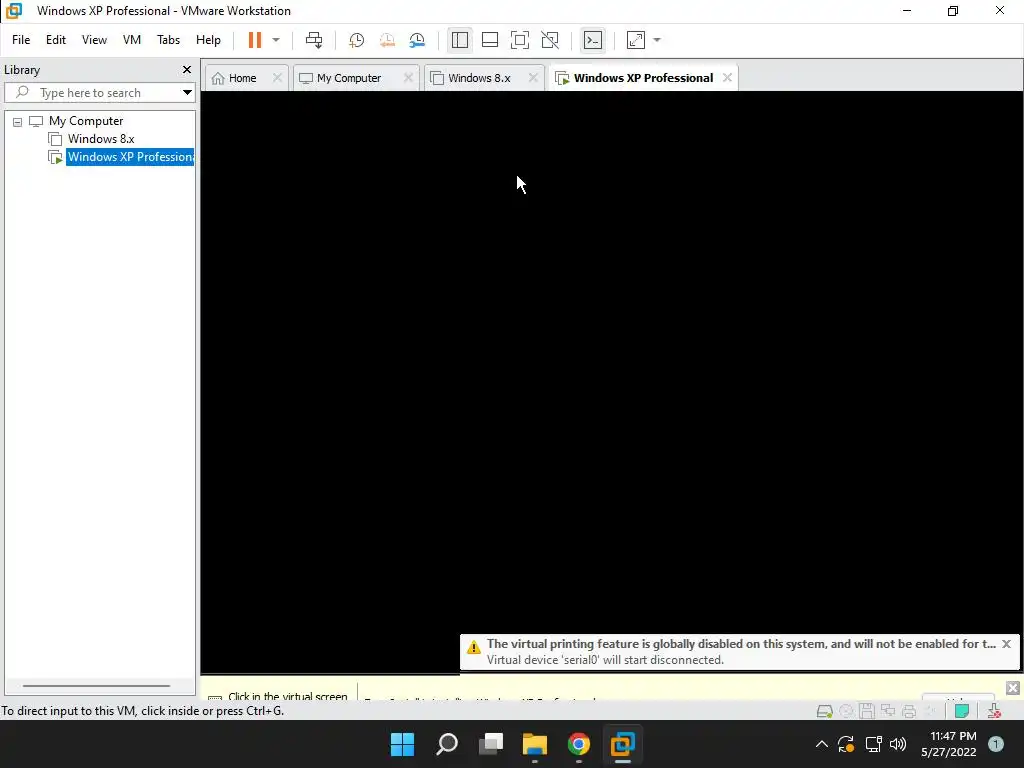Close the Home tab

278,78
